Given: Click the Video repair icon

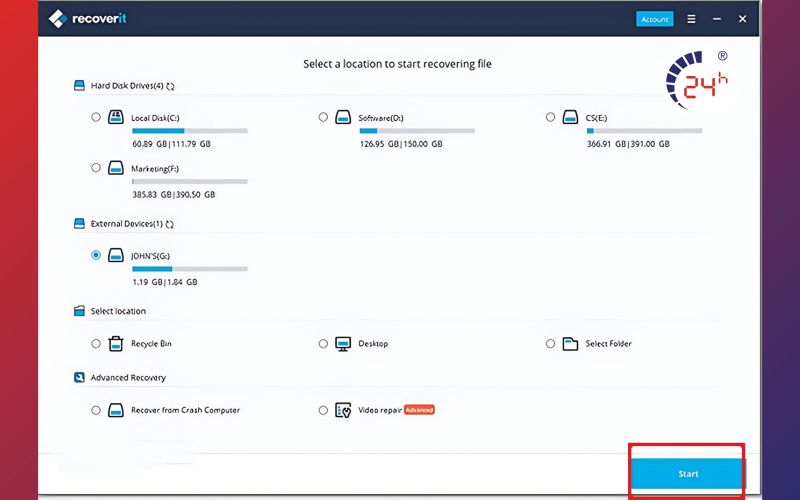Looking at the screenshot, I should click(x=343, y=410).
